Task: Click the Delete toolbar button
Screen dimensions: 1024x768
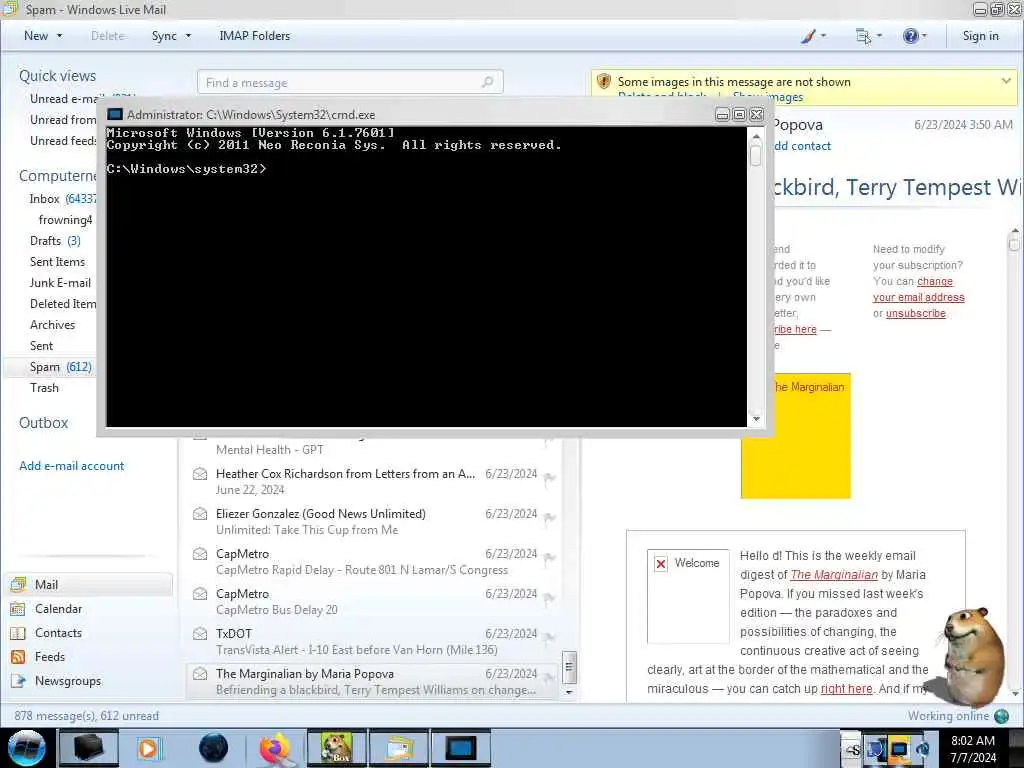Action: coord(108,36)
